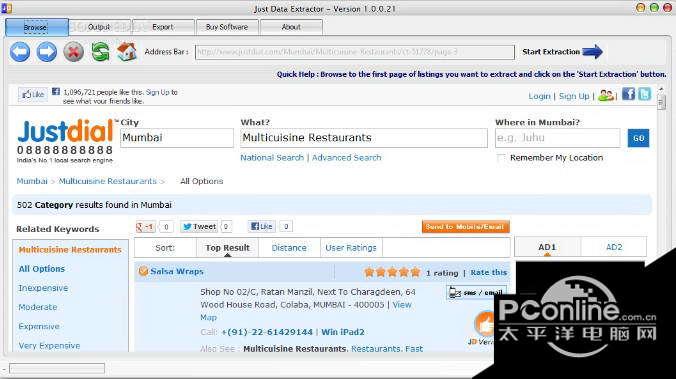
Task: Click the blue Forward arrow icon
Action: 47,52
